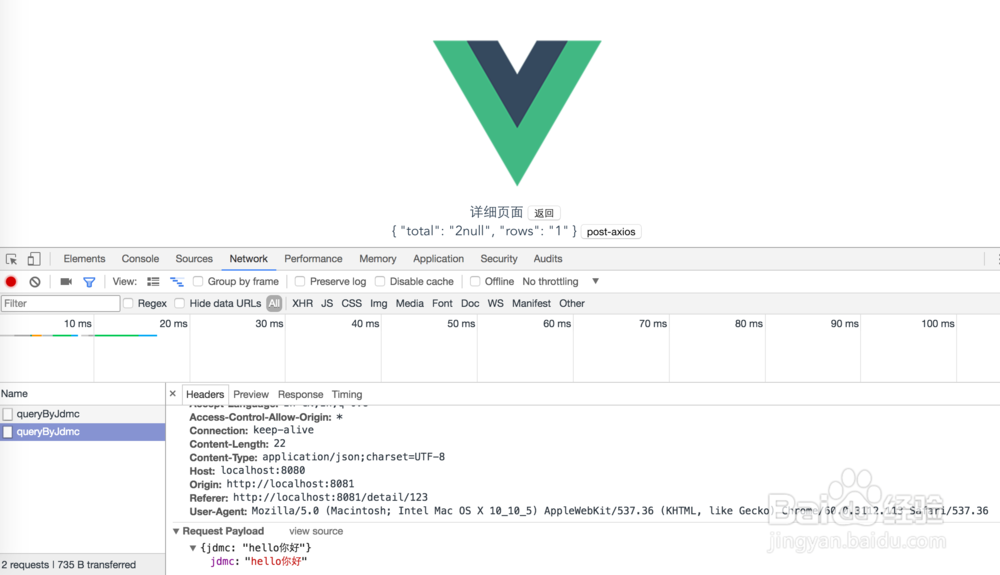Click the Content-Length header value 22
Image resolution: width=1000 pixels, height=575 pixels.
point(279,444)
